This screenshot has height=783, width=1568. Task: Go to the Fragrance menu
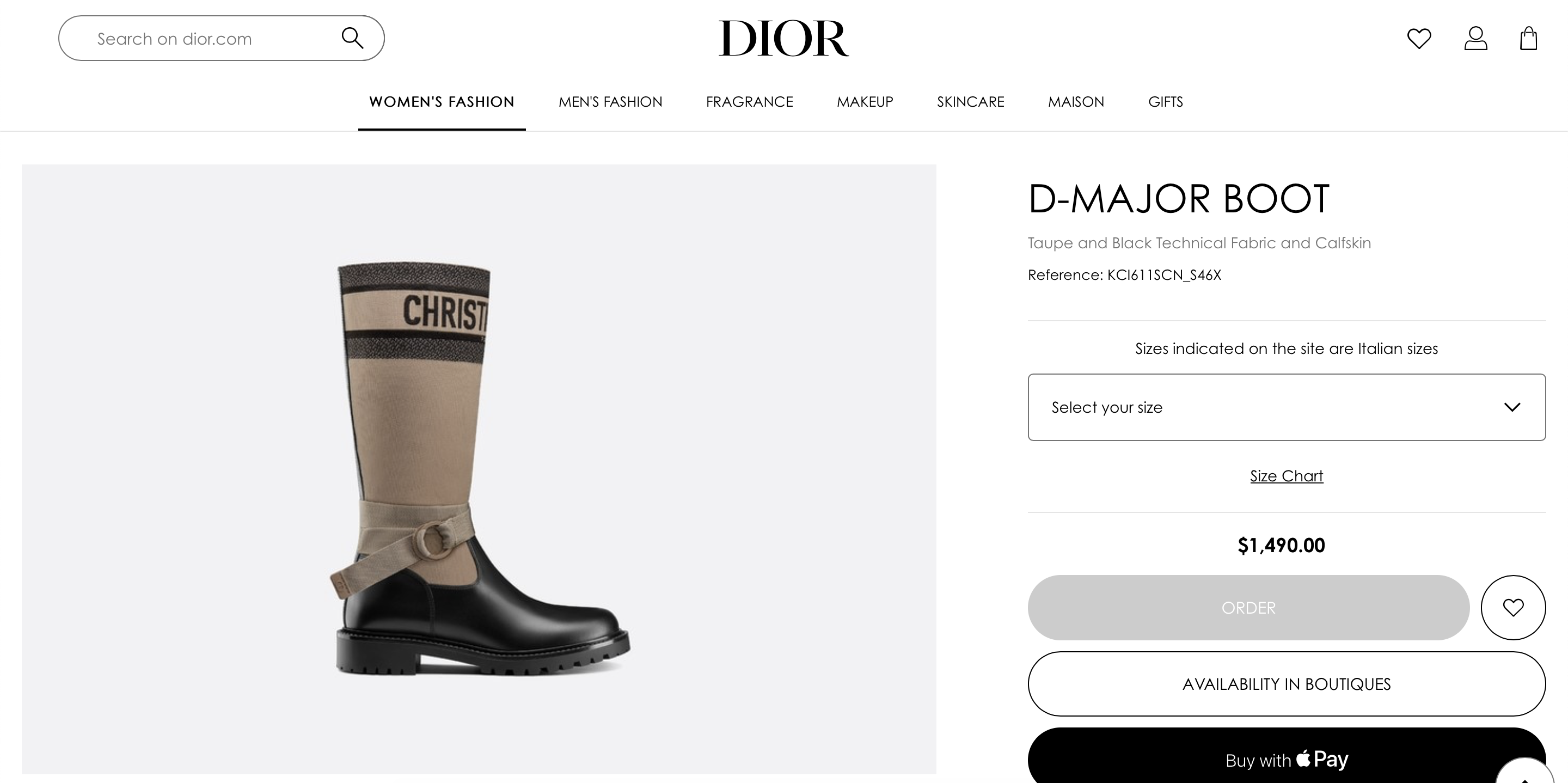749,102
